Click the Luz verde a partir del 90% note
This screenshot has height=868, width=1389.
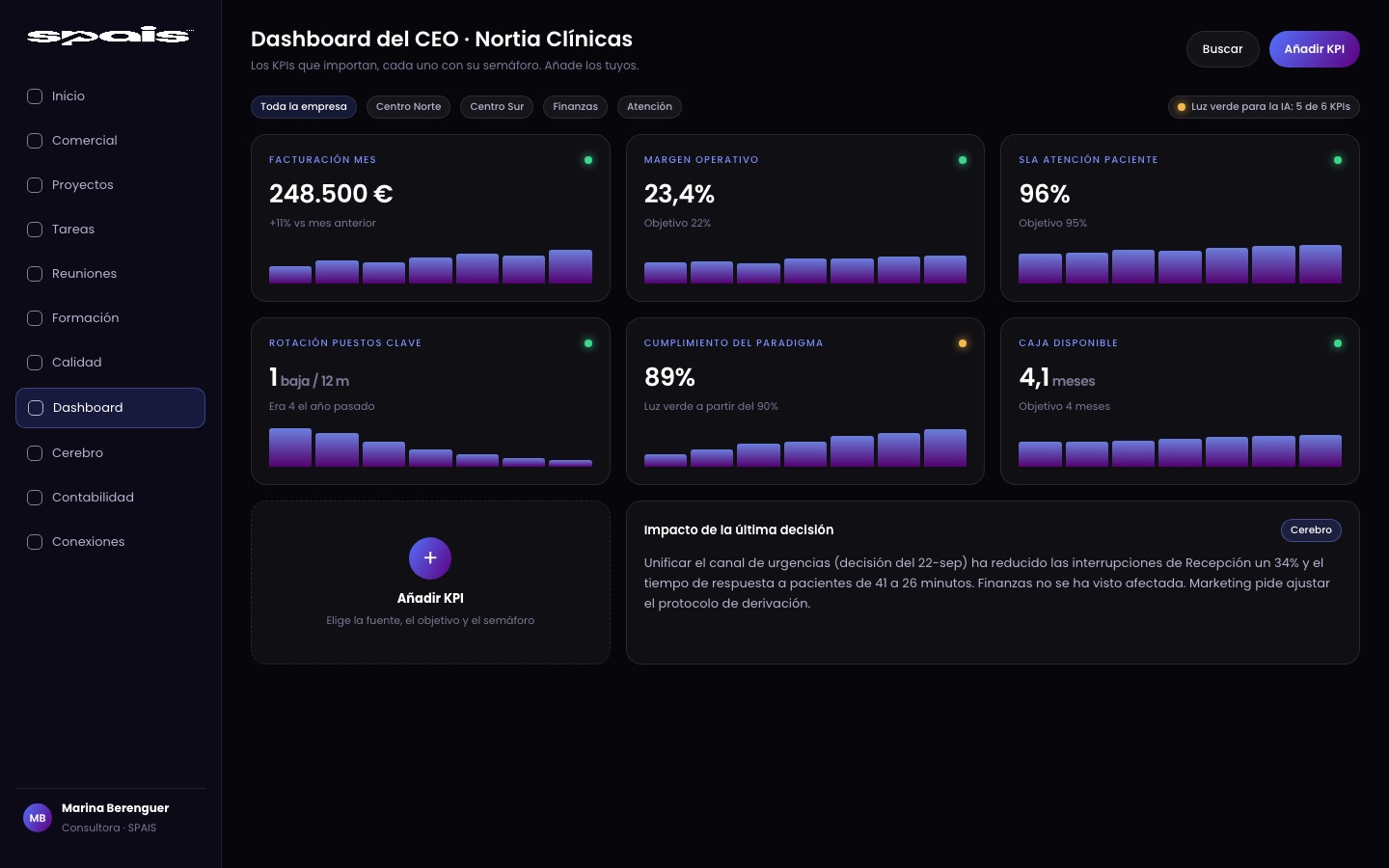coord(711,407)
